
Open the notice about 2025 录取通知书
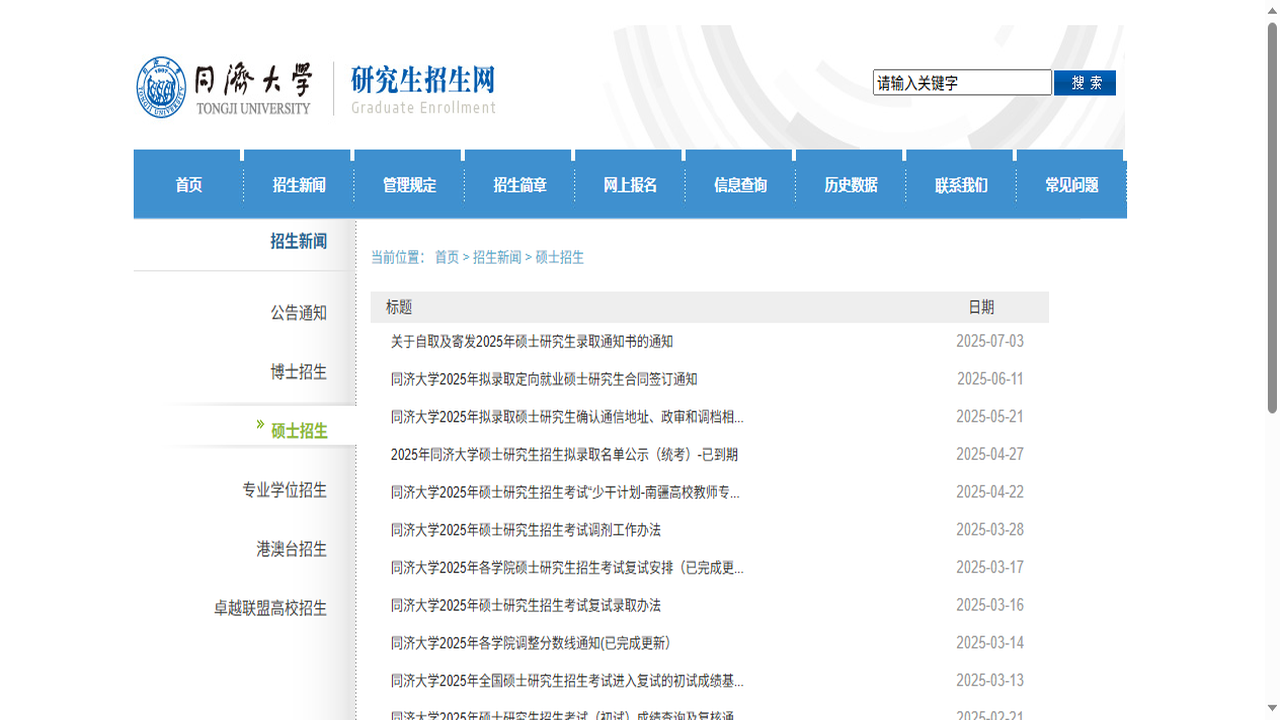[x=532, y=341]
